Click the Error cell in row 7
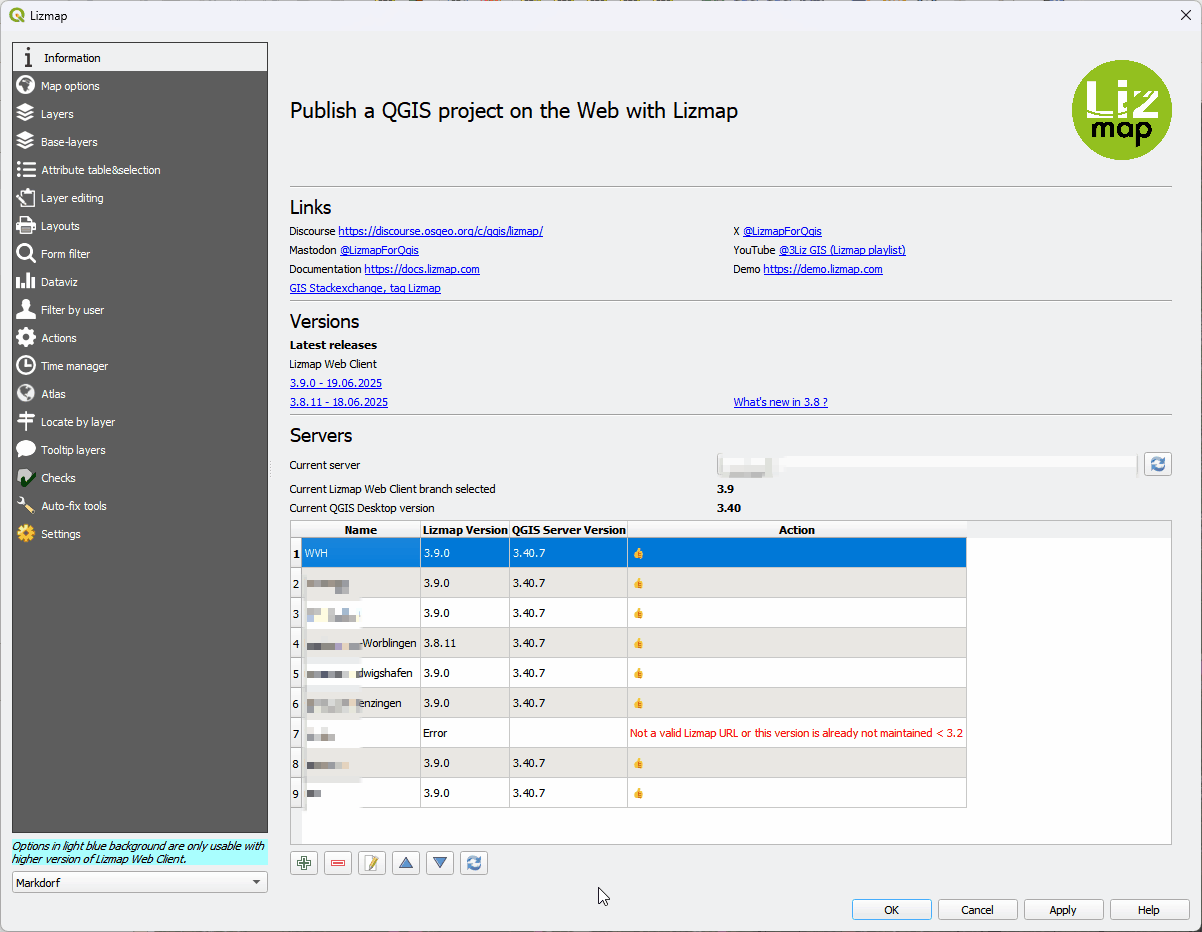 [465, 733]
